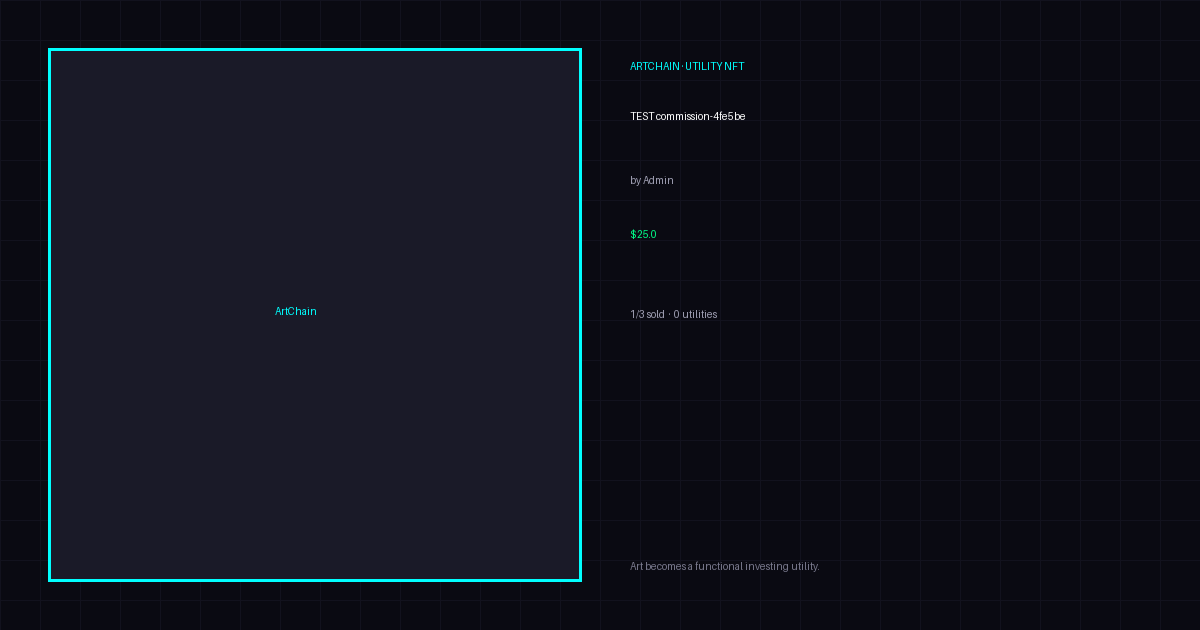Click the green dollar price amount
This screenshot has height=630, width=1200.
point(643,235)
